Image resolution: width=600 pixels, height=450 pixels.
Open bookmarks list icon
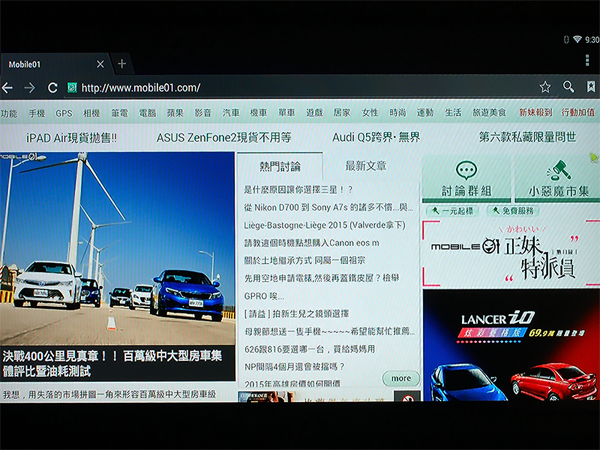(x=591, y=86)
